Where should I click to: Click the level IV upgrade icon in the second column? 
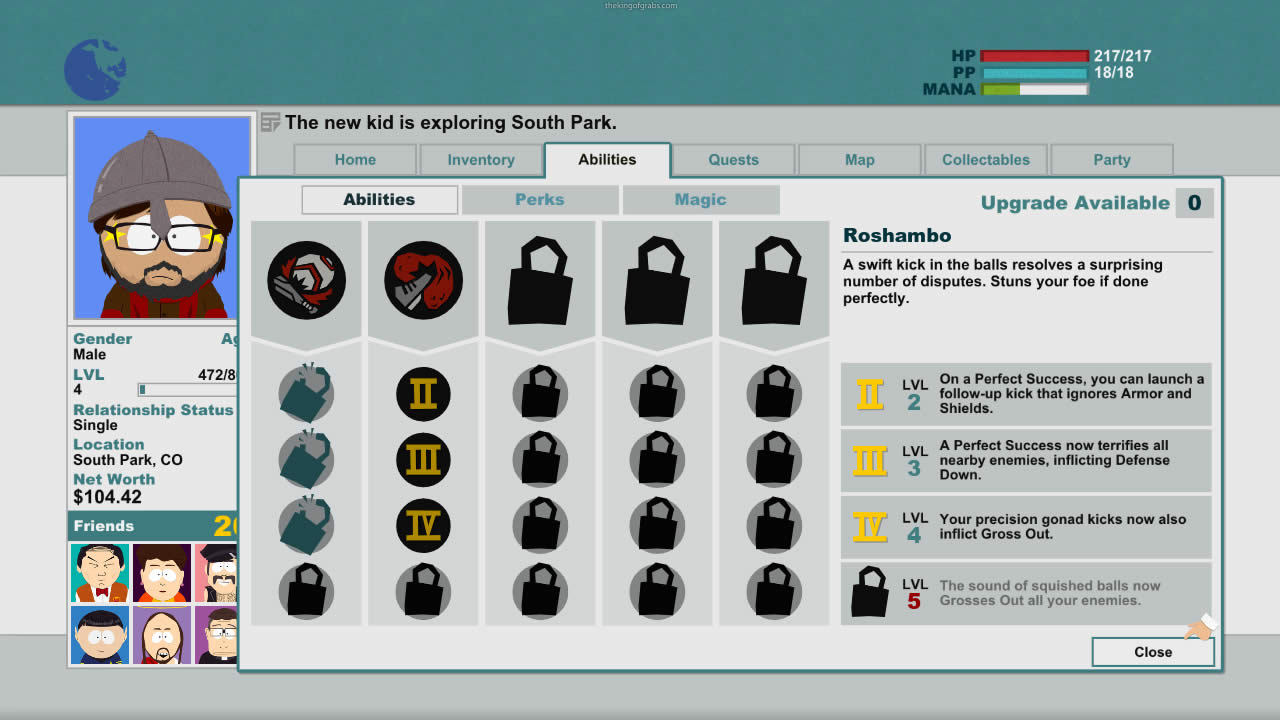coord(423,526)
